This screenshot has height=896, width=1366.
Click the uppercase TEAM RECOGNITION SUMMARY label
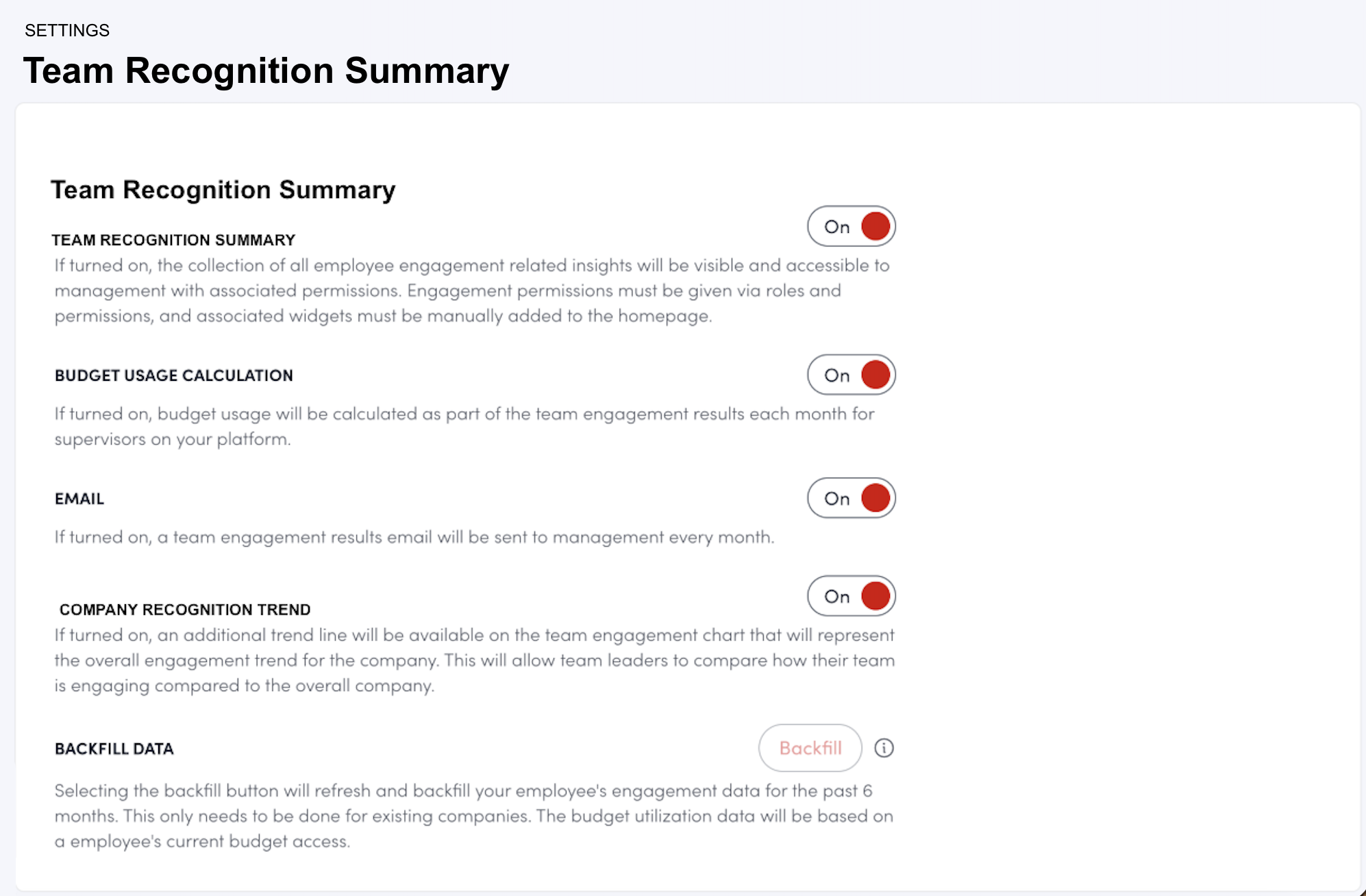173,240
